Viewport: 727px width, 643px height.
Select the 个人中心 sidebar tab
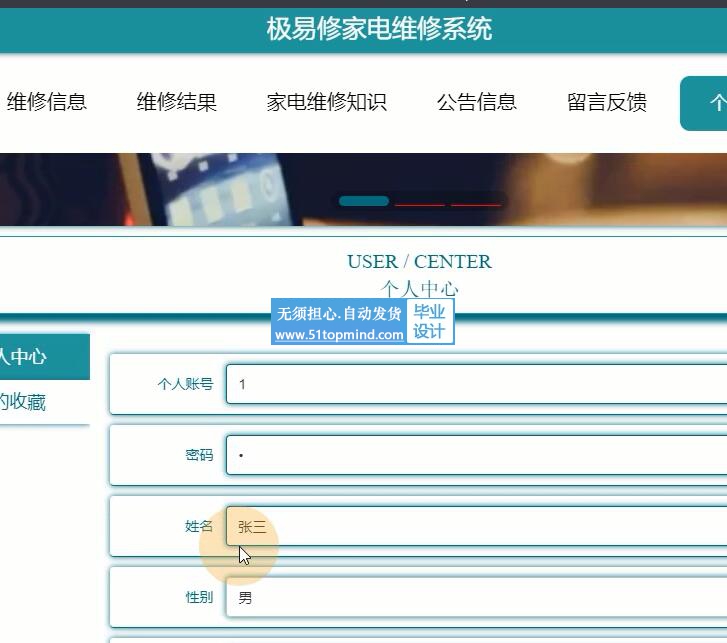pos(45,357)
